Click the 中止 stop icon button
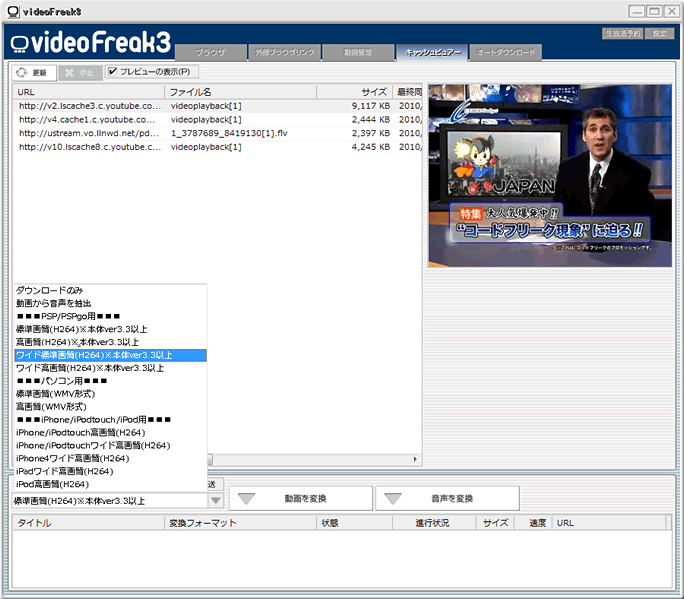This screenshot has height=599, width=684. tap(78, 72)
